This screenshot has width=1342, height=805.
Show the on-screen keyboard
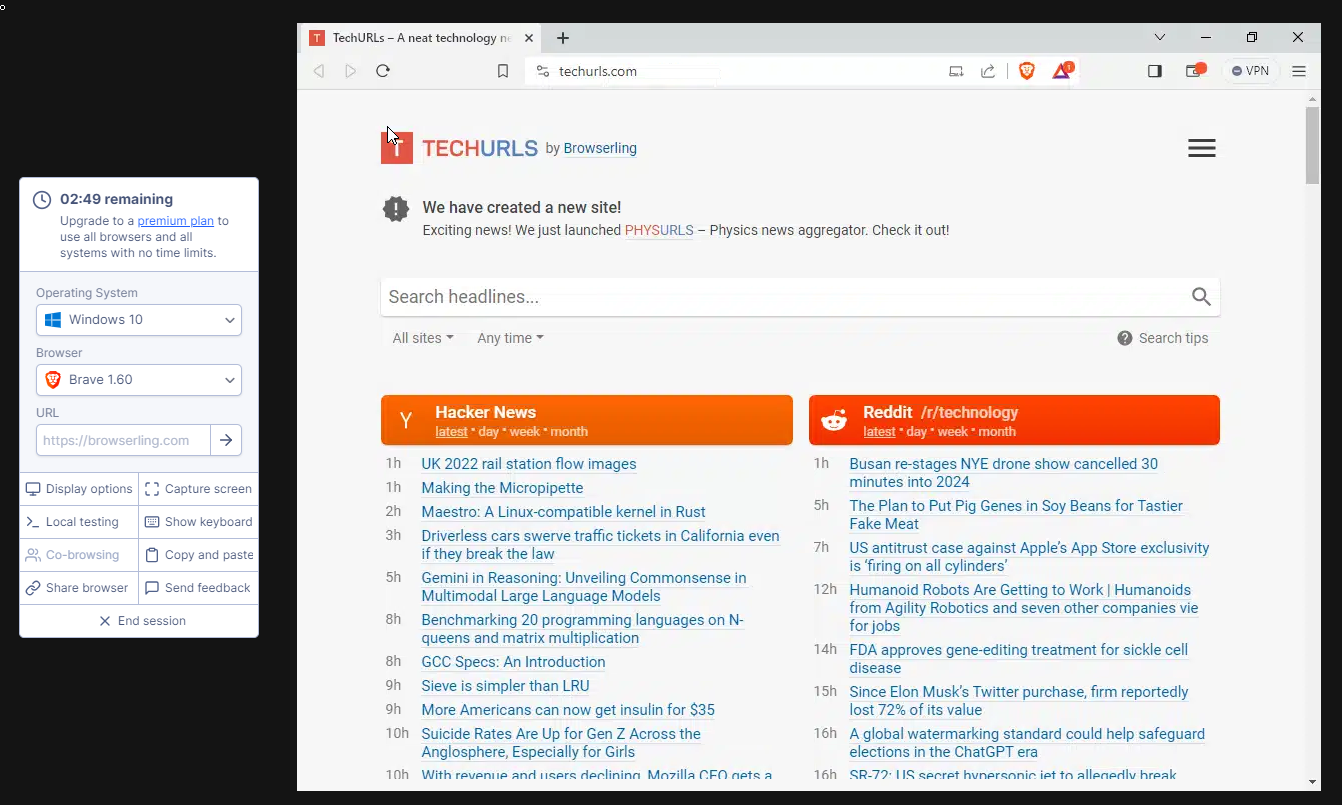pyautogui.click(x=198, y=521)
